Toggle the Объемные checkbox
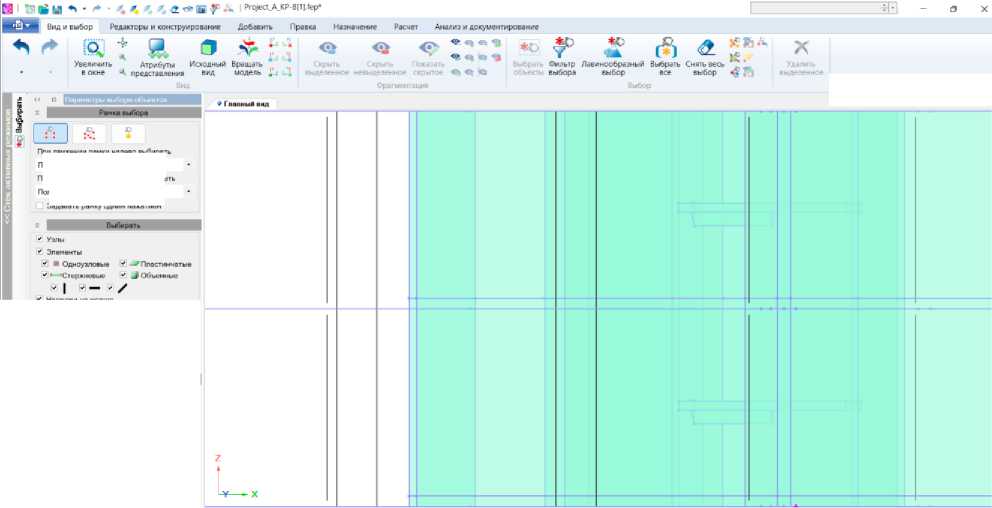 (x=123, y=275)
